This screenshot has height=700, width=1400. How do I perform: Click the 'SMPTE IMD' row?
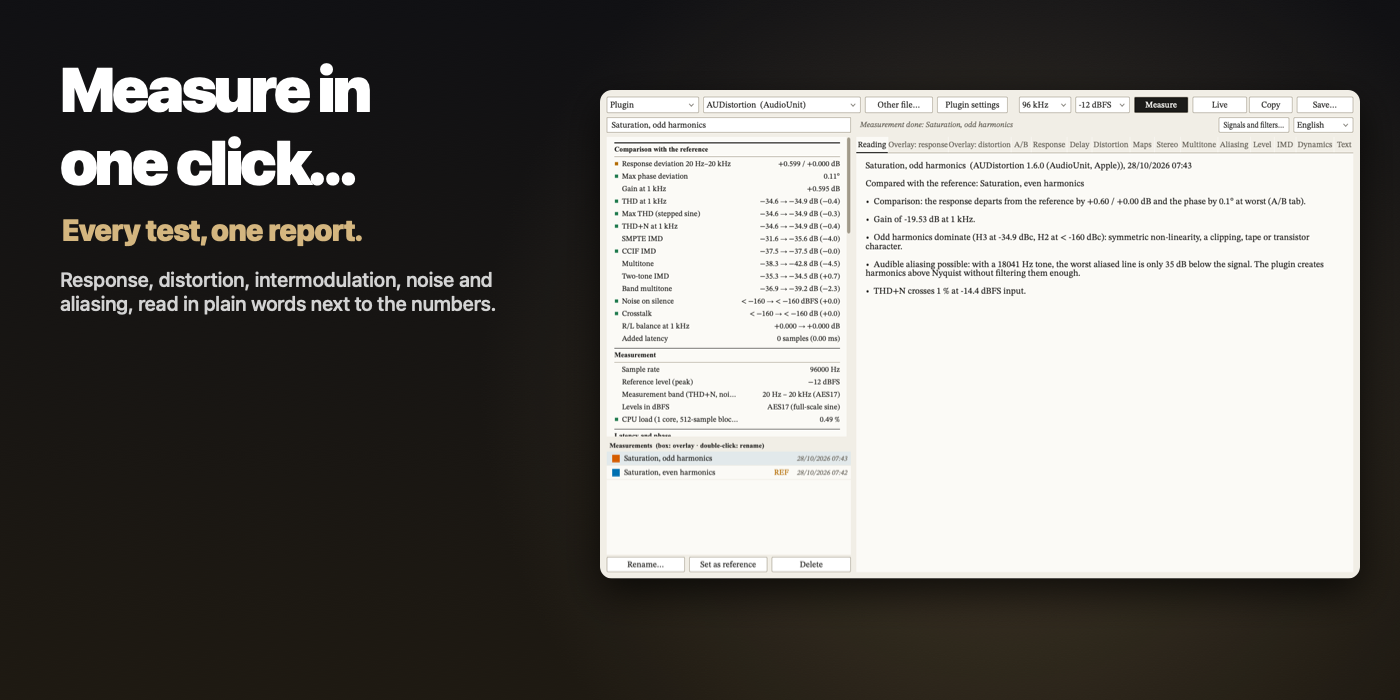[x=727, y=239]
